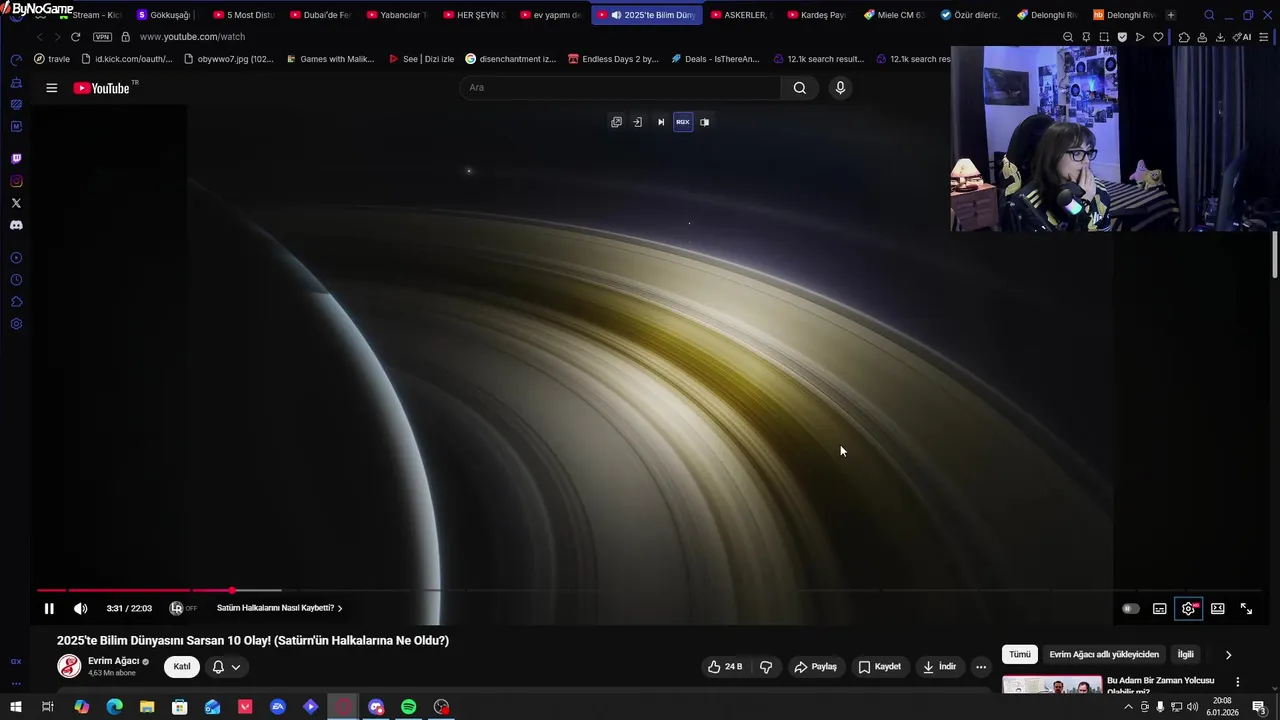Open Twitch from the Opera GX sidebar
Viewport: 1280px width, 720px height.
coord(16,159)
